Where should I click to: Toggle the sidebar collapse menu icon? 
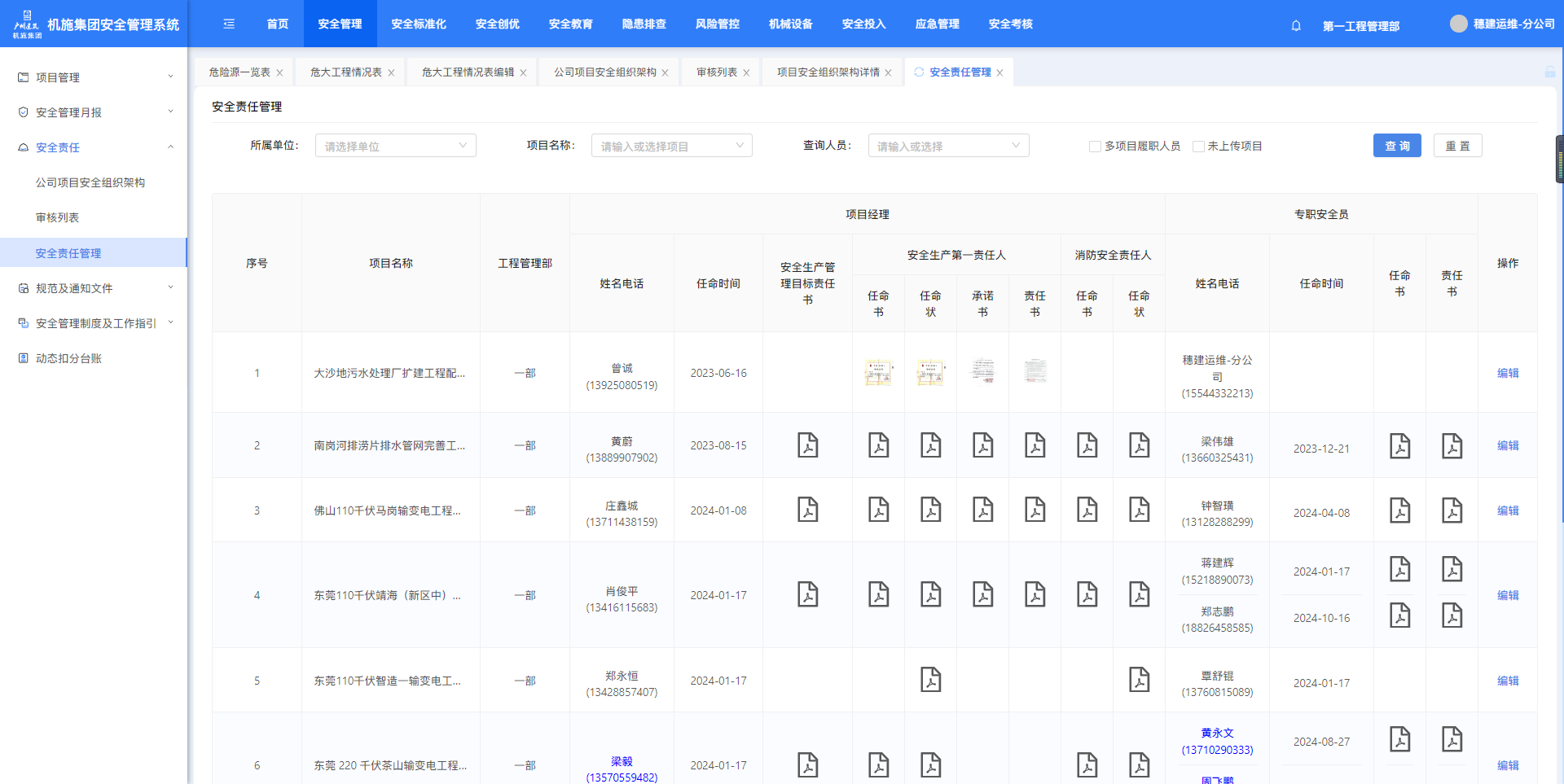tap(229, 24)
